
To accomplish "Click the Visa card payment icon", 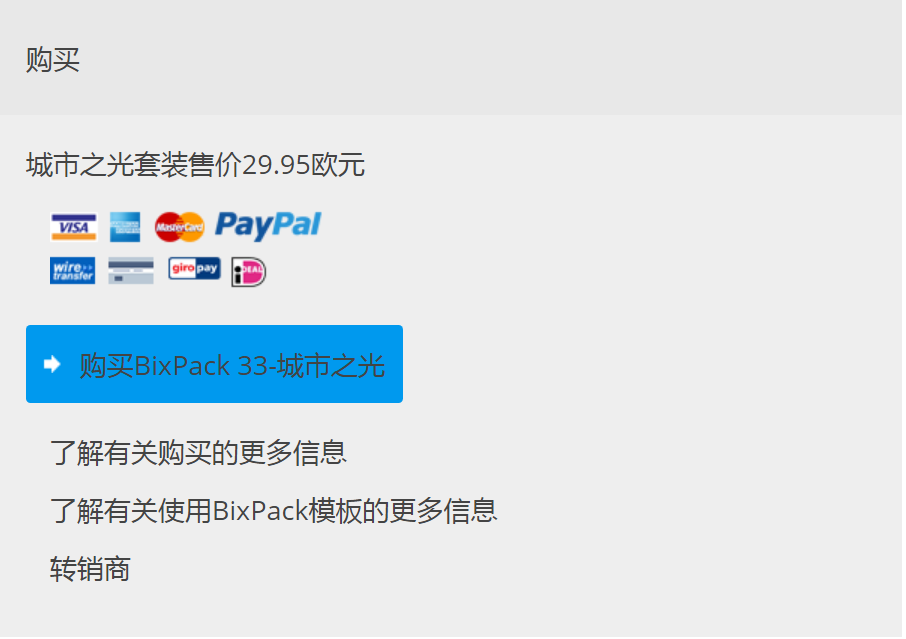I will (73, 227).
